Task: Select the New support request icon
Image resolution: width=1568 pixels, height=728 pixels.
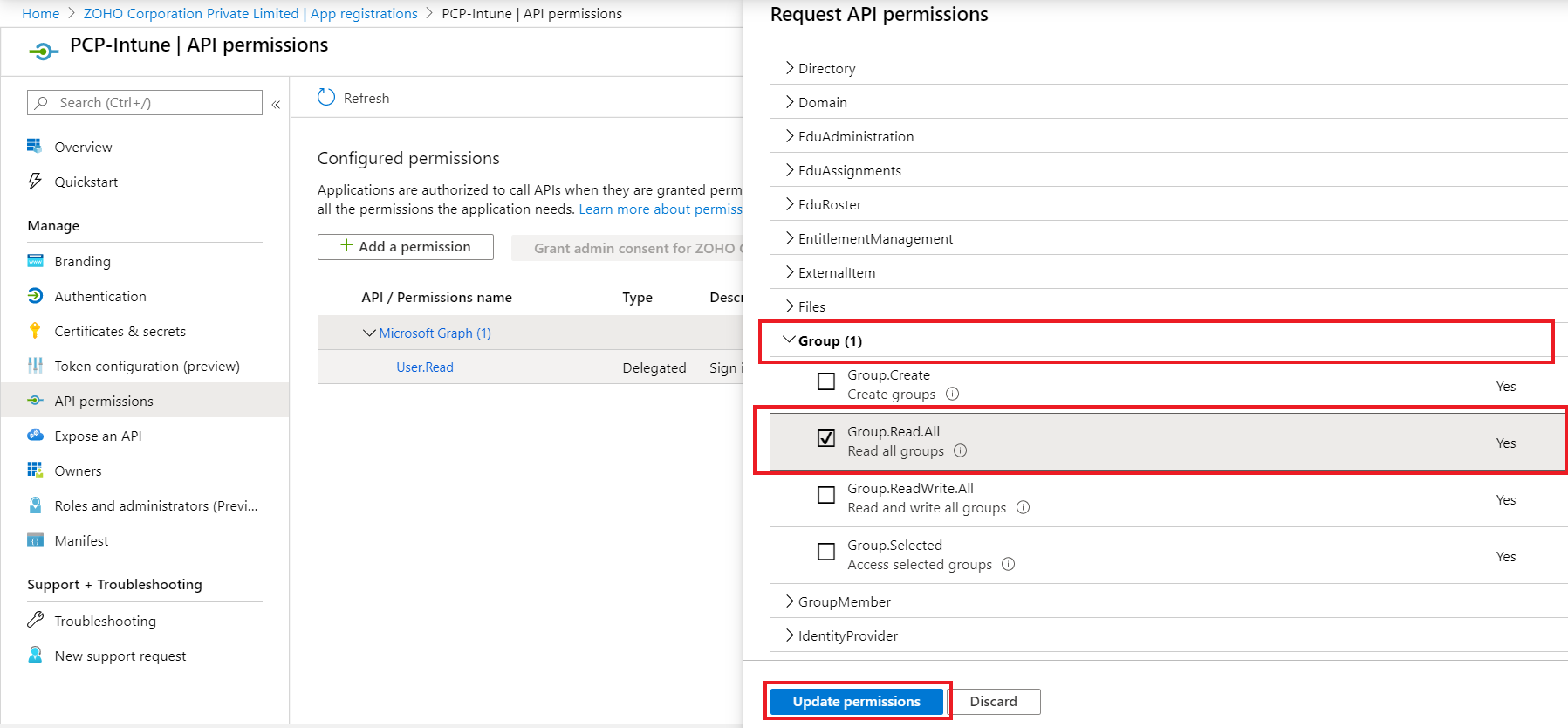Action: pyautogui.click(x=35, y=655)
